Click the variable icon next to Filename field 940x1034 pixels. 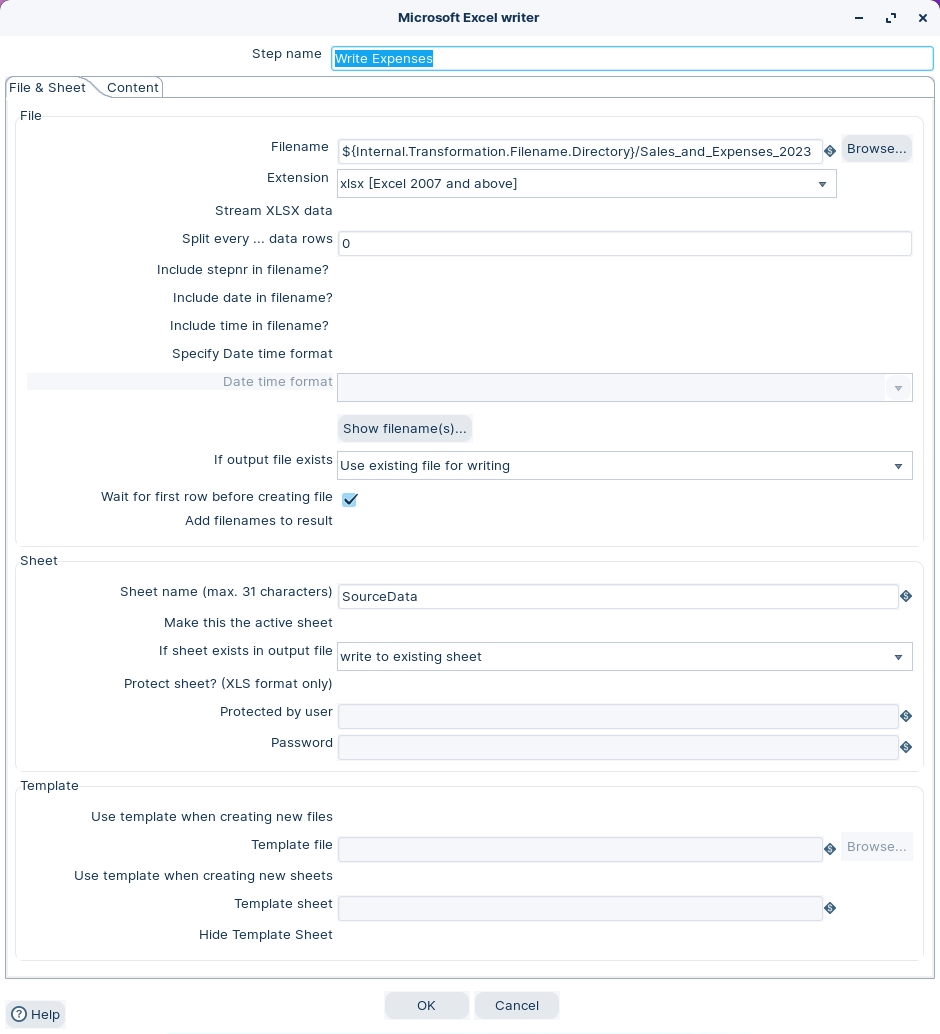click(x=829, y=151)
